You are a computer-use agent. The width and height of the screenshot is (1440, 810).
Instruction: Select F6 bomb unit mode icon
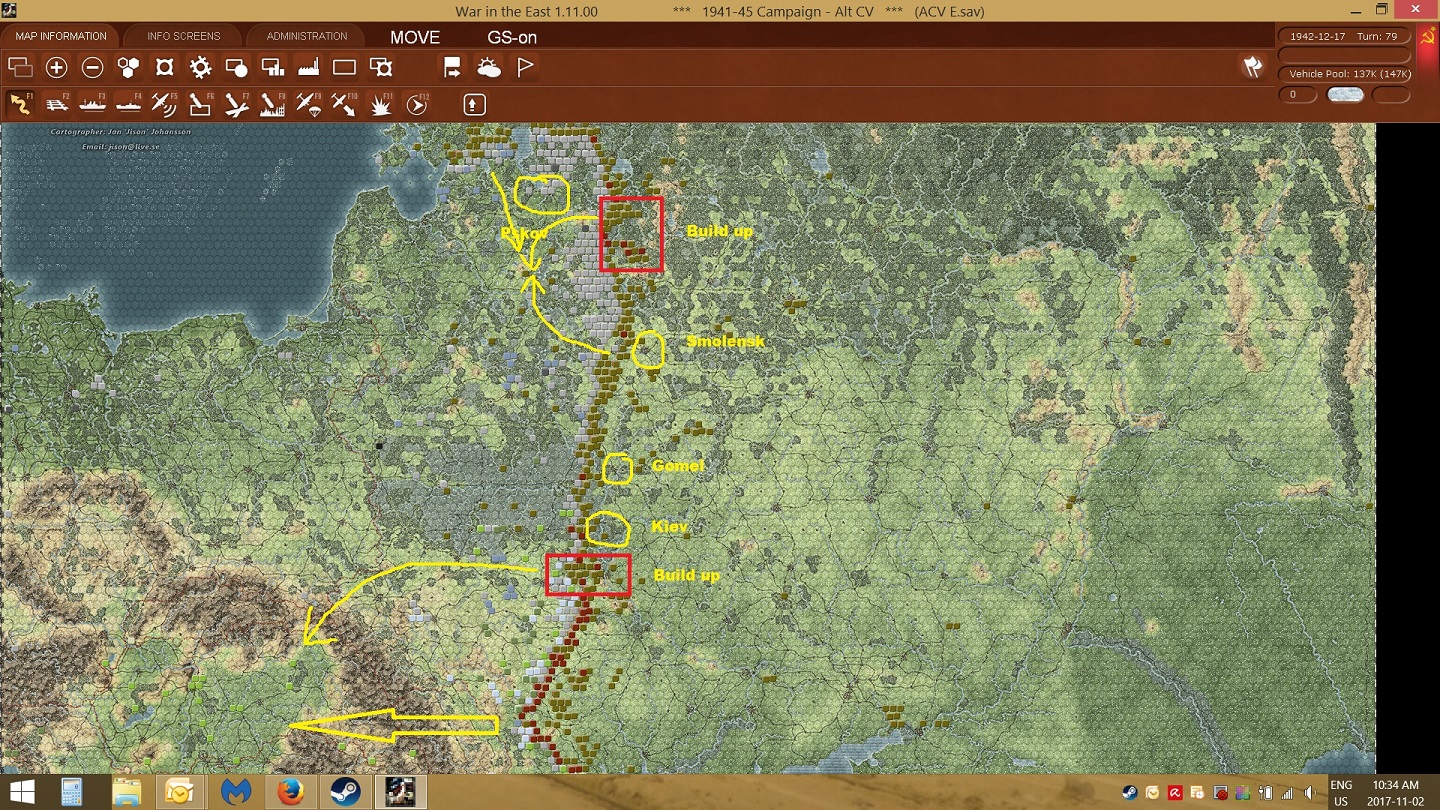pyautogui.click(x=201, y=104)
